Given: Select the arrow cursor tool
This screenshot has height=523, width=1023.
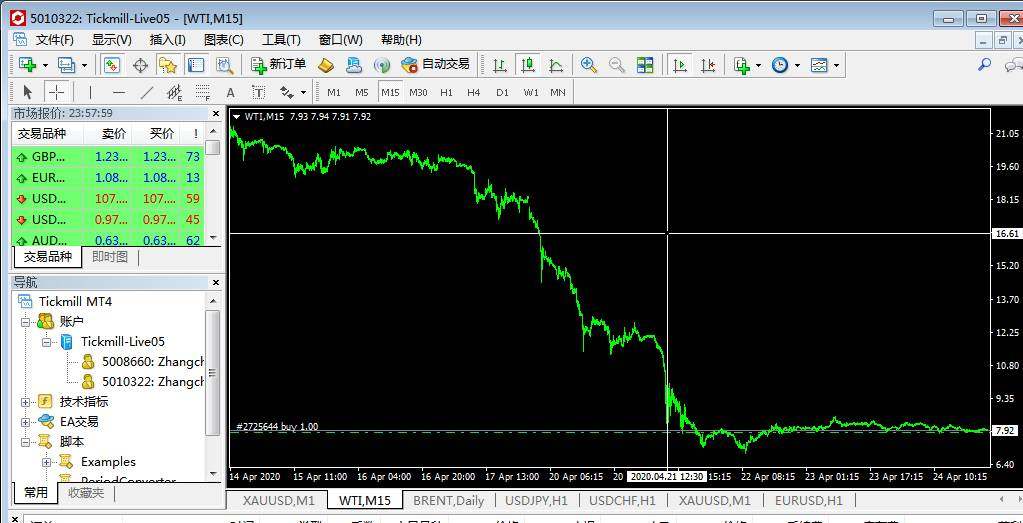Looking at the screenshot, I should coord(27,92).
